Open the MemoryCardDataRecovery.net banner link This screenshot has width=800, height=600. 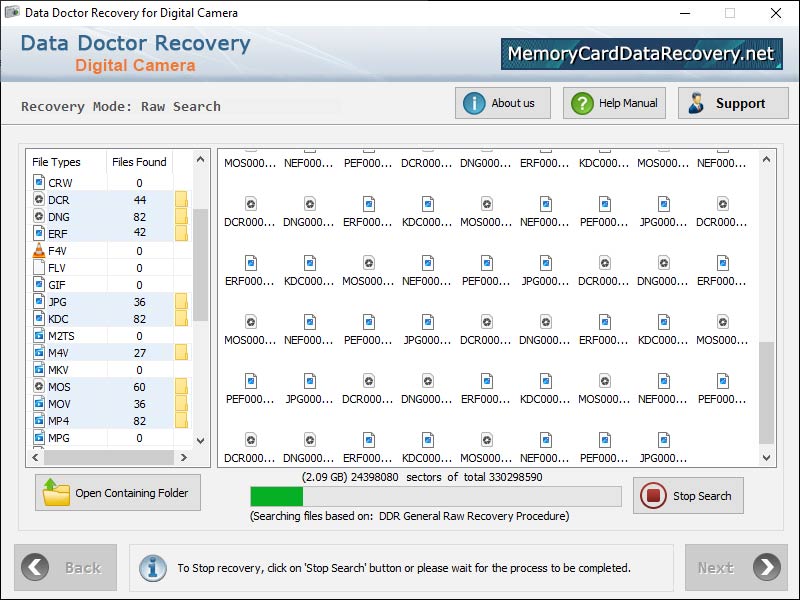point(640,51)
